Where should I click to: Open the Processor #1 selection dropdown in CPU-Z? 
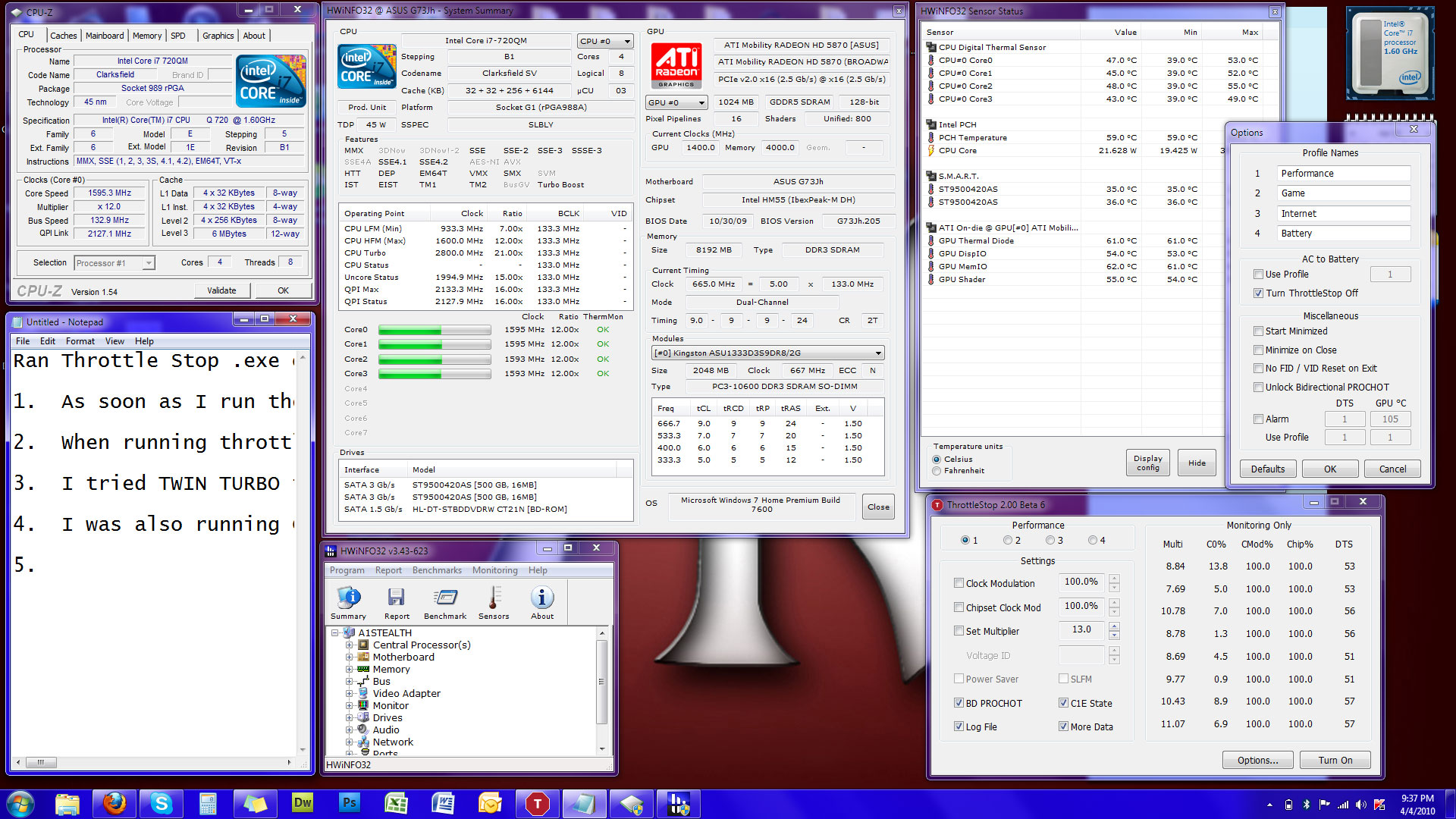click(115, 263)
